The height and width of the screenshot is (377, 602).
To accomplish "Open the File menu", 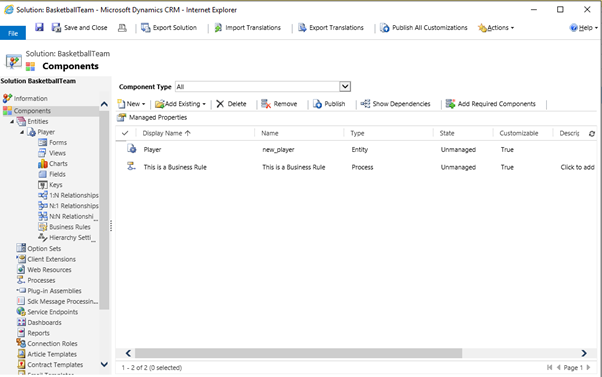I will pyautogui.click(x=13, y=33).
